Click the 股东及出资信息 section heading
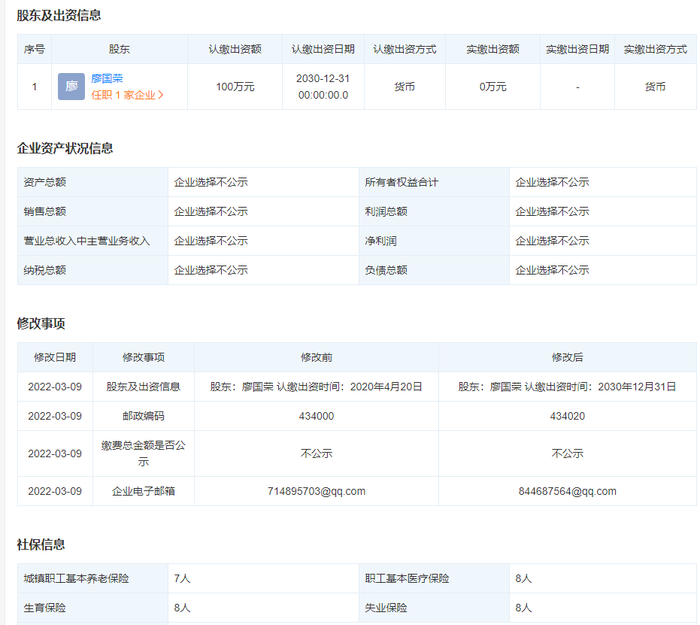 click(x=59, y=16)
